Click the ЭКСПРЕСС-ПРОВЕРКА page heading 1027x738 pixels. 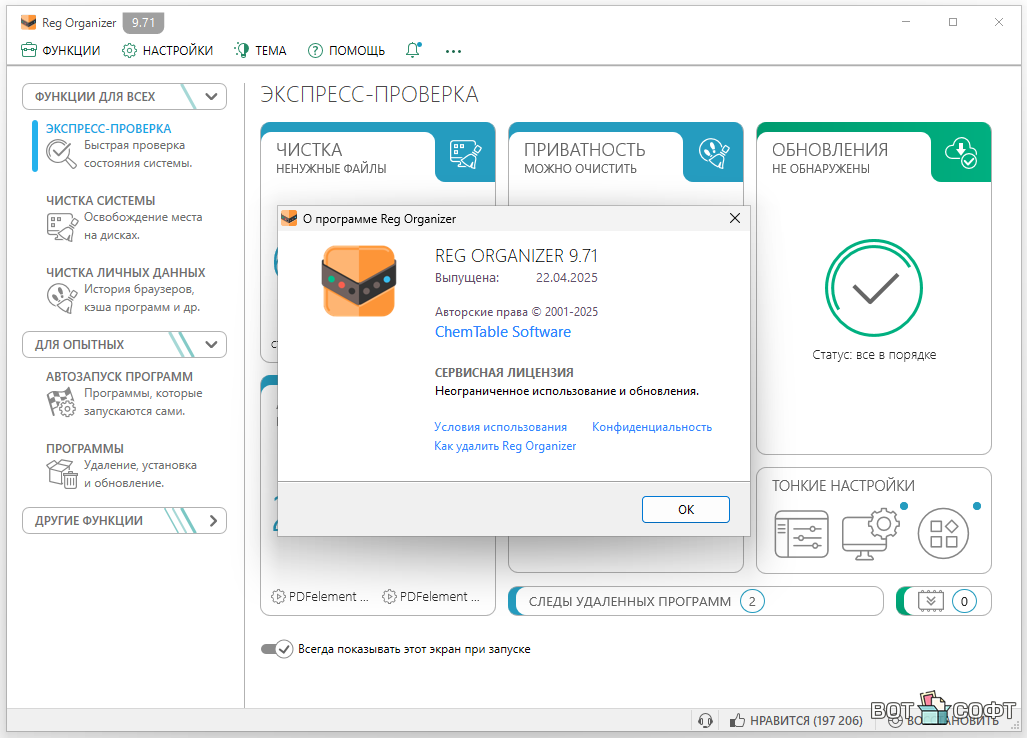pos(369,95)
